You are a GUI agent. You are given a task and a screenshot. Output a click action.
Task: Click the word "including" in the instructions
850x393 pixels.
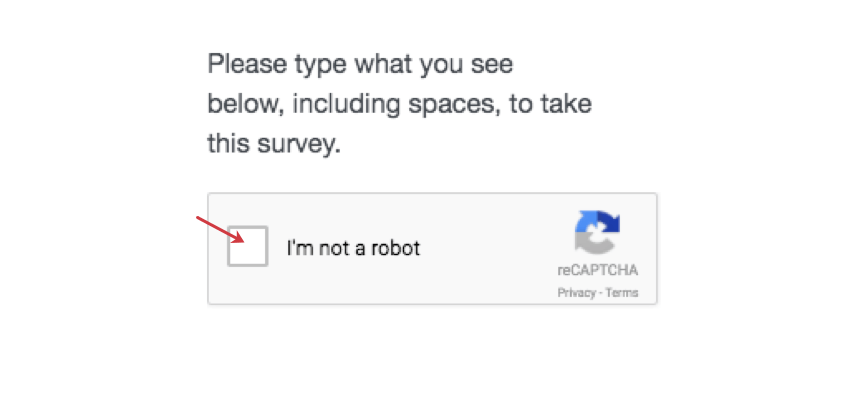coord(346,104)
